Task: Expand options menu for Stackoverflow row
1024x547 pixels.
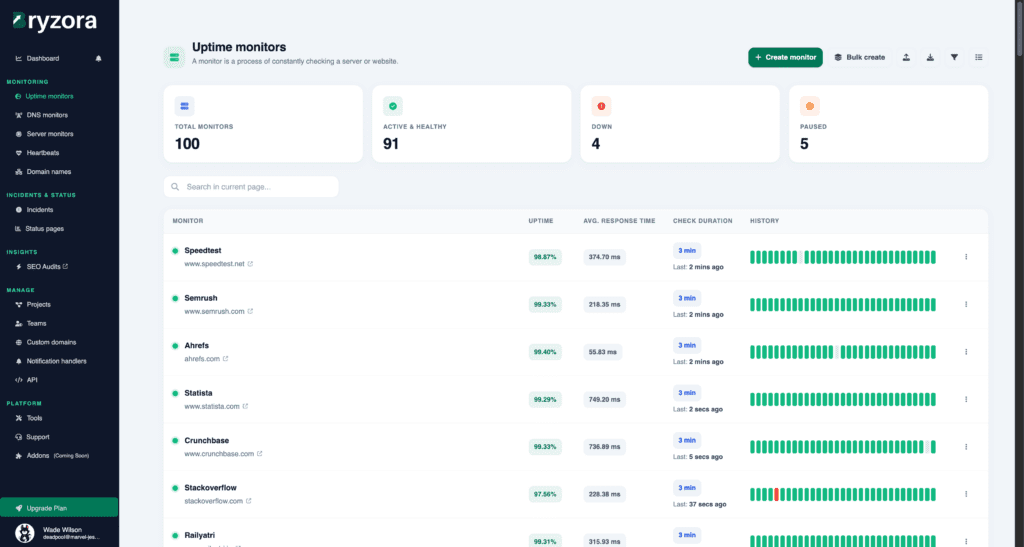Action: pyautogui.click(x=966, y=494)
